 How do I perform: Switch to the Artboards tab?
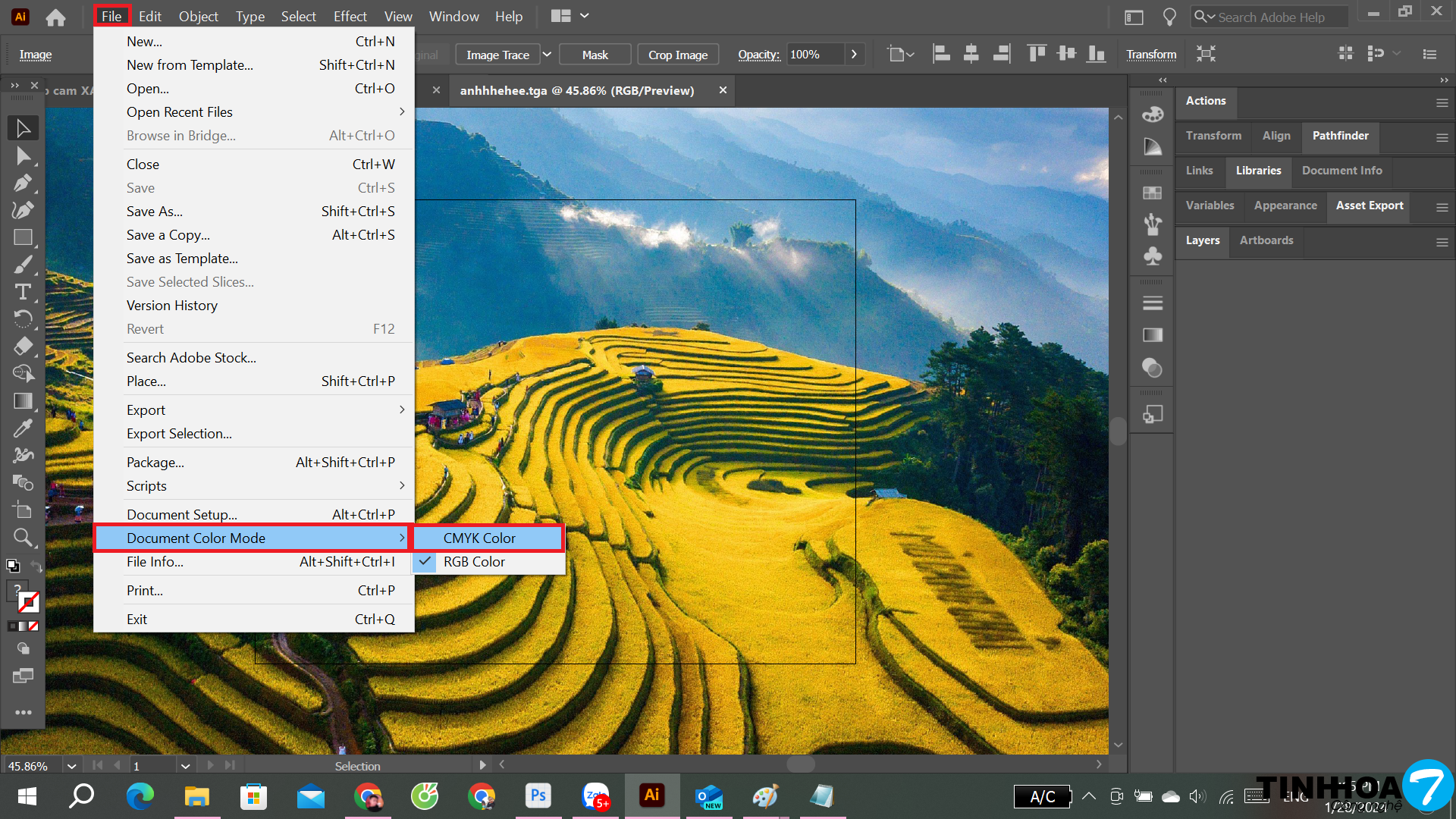[x=1266, y=240]
